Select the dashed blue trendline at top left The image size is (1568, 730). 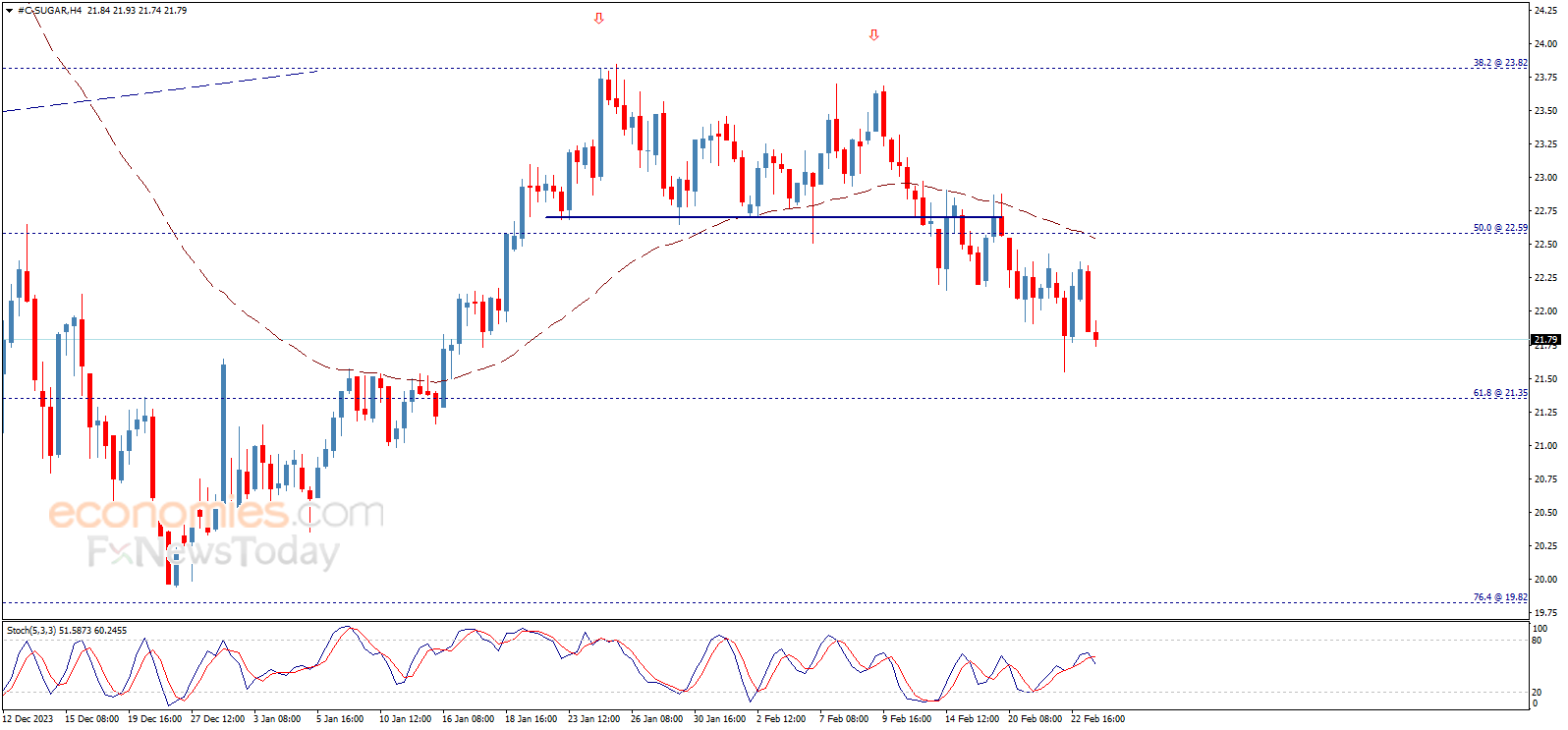[159, 90]
